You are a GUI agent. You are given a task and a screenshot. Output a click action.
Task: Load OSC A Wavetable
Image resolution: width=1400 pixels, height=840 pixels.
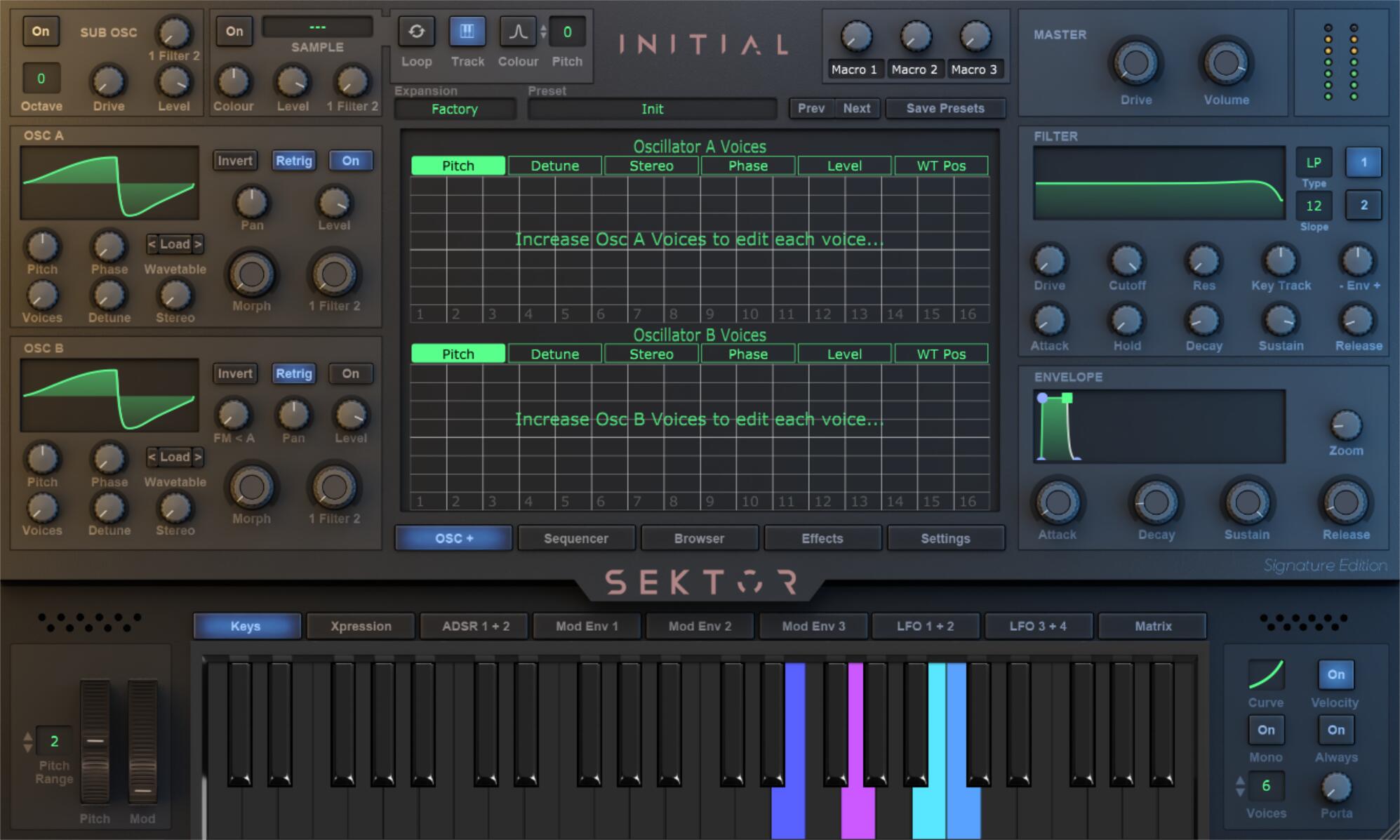pos(175,244)
